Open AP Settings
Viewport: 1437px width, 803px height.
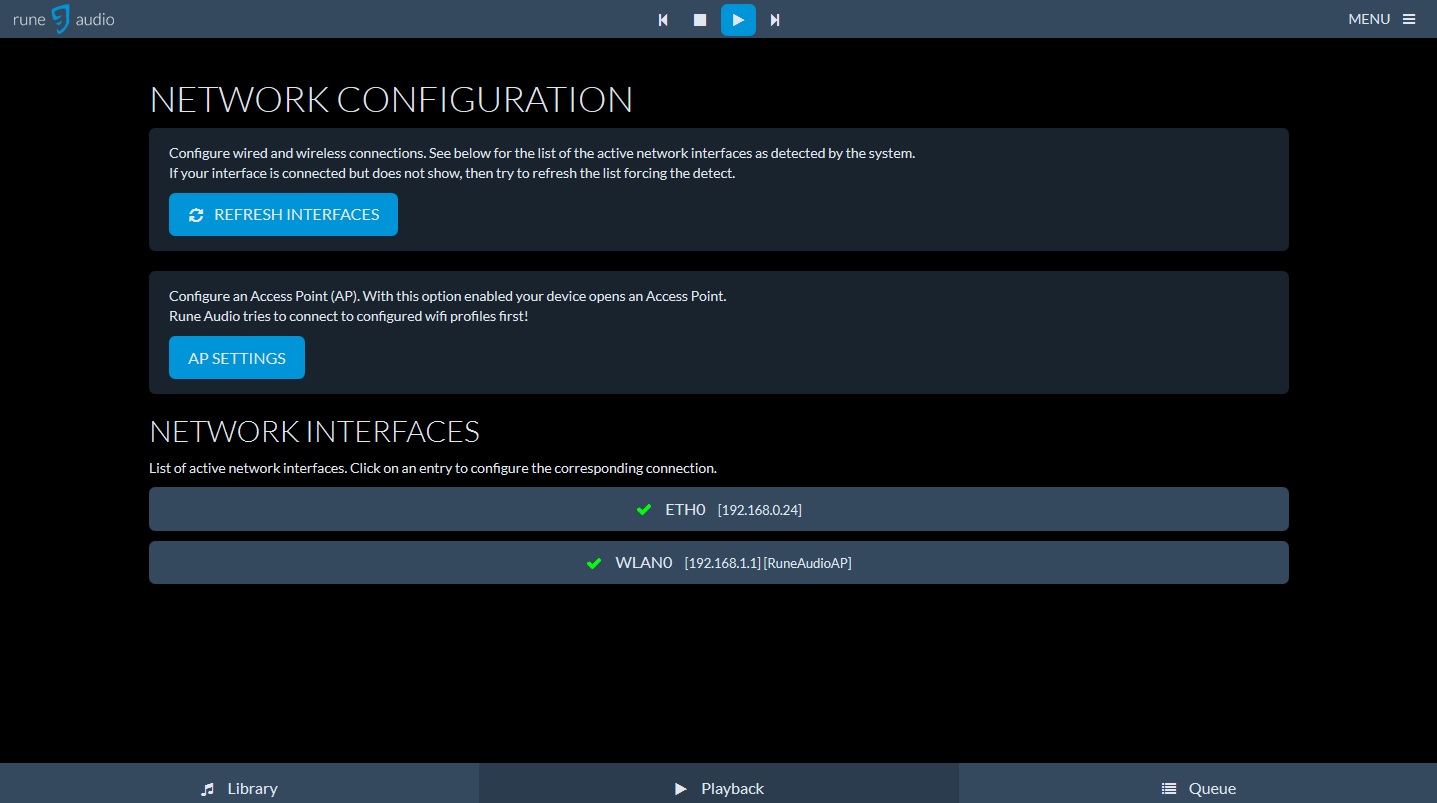click(237, 358)
